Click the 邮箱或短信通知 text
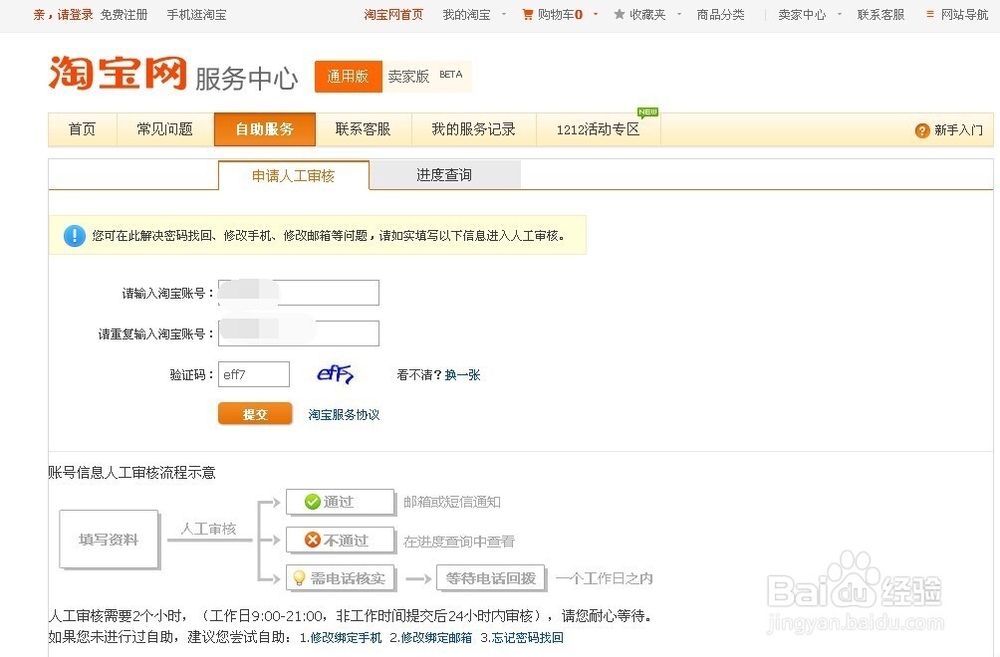Image resolution: width=1000 pixels, height=657 pixels. click(x=452, y=502)
